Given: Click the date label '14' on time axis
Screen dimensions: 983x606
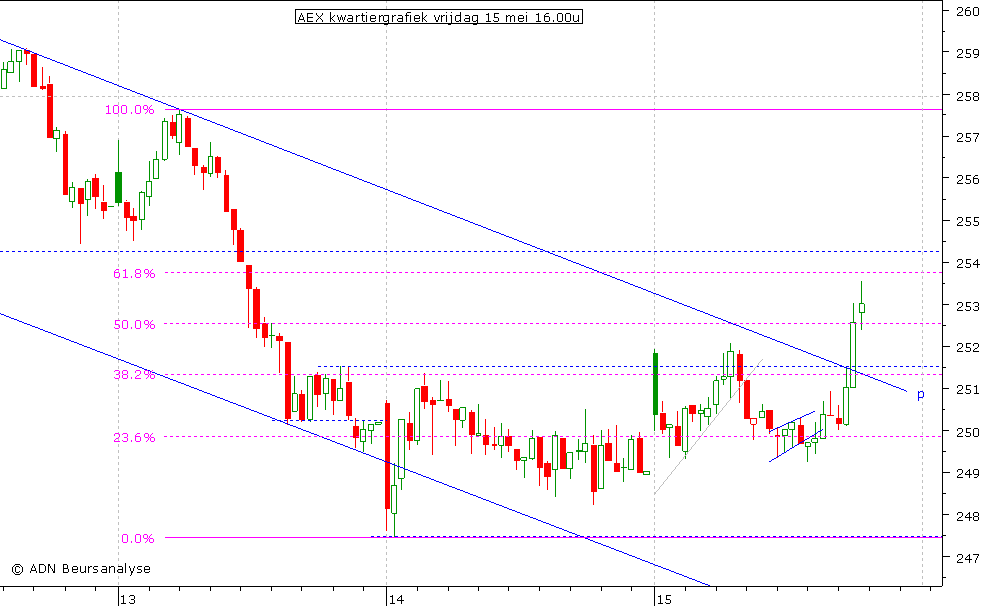Looking at the screenshot, I should click(x=396, y=600).
